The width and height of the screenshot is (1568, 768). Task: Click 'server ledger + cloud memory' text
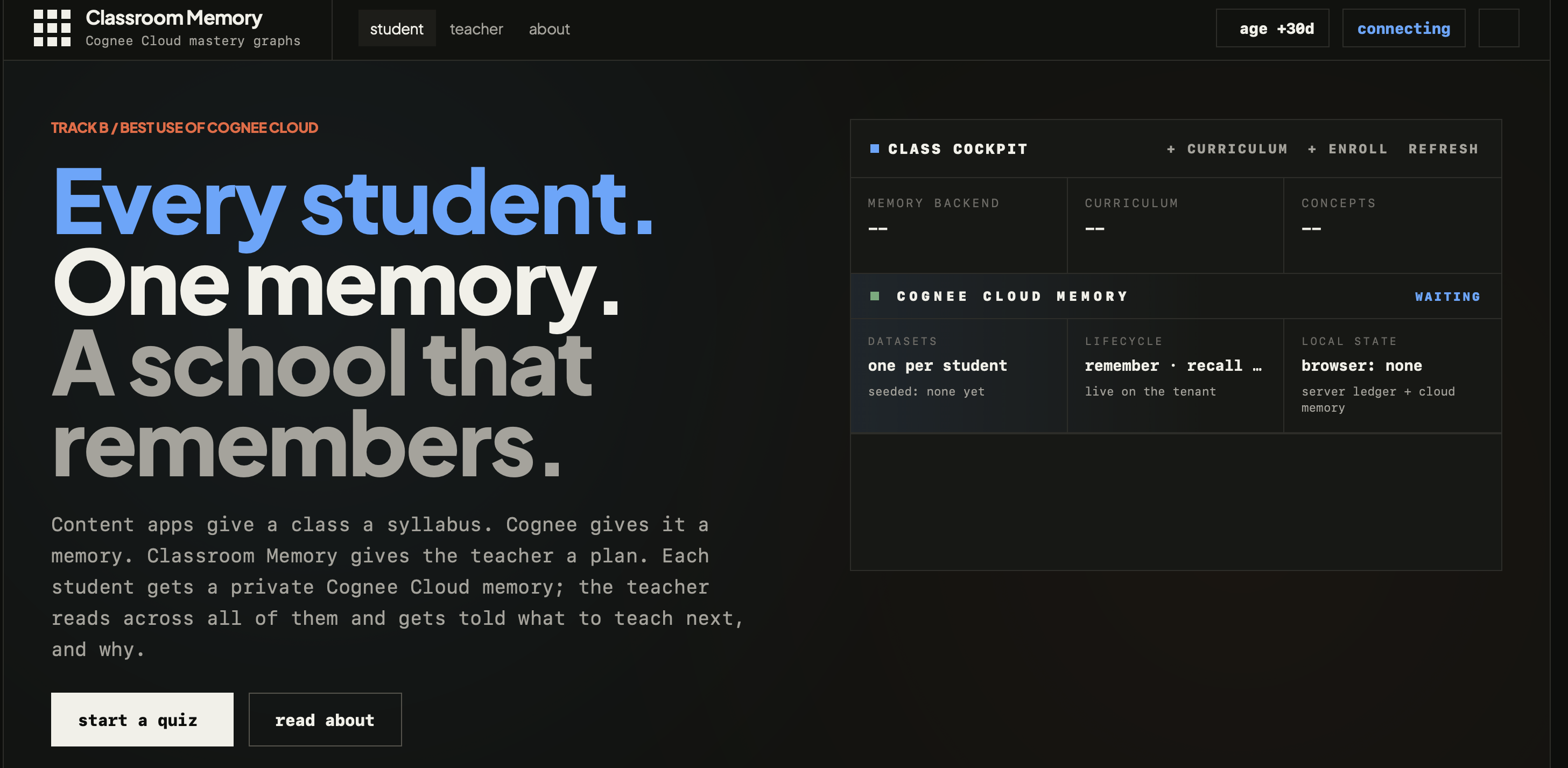click(x=1378, y=399)
